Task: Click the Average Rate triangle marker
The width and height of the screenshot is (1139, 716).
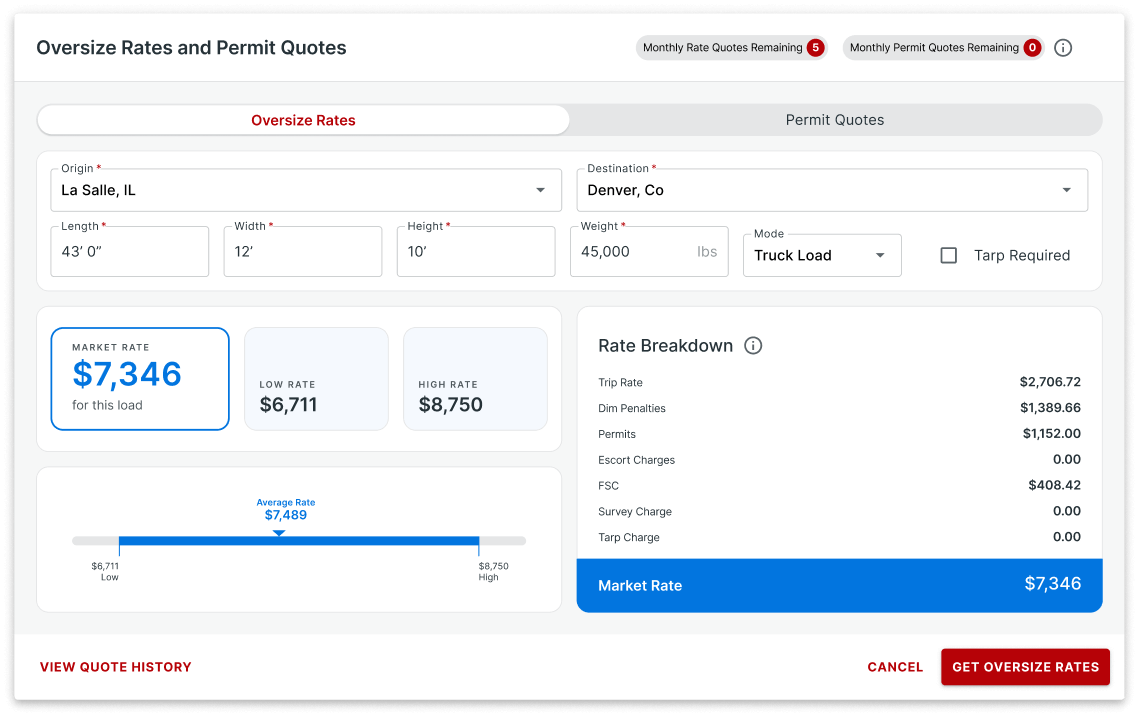Action: coord(279,532)
